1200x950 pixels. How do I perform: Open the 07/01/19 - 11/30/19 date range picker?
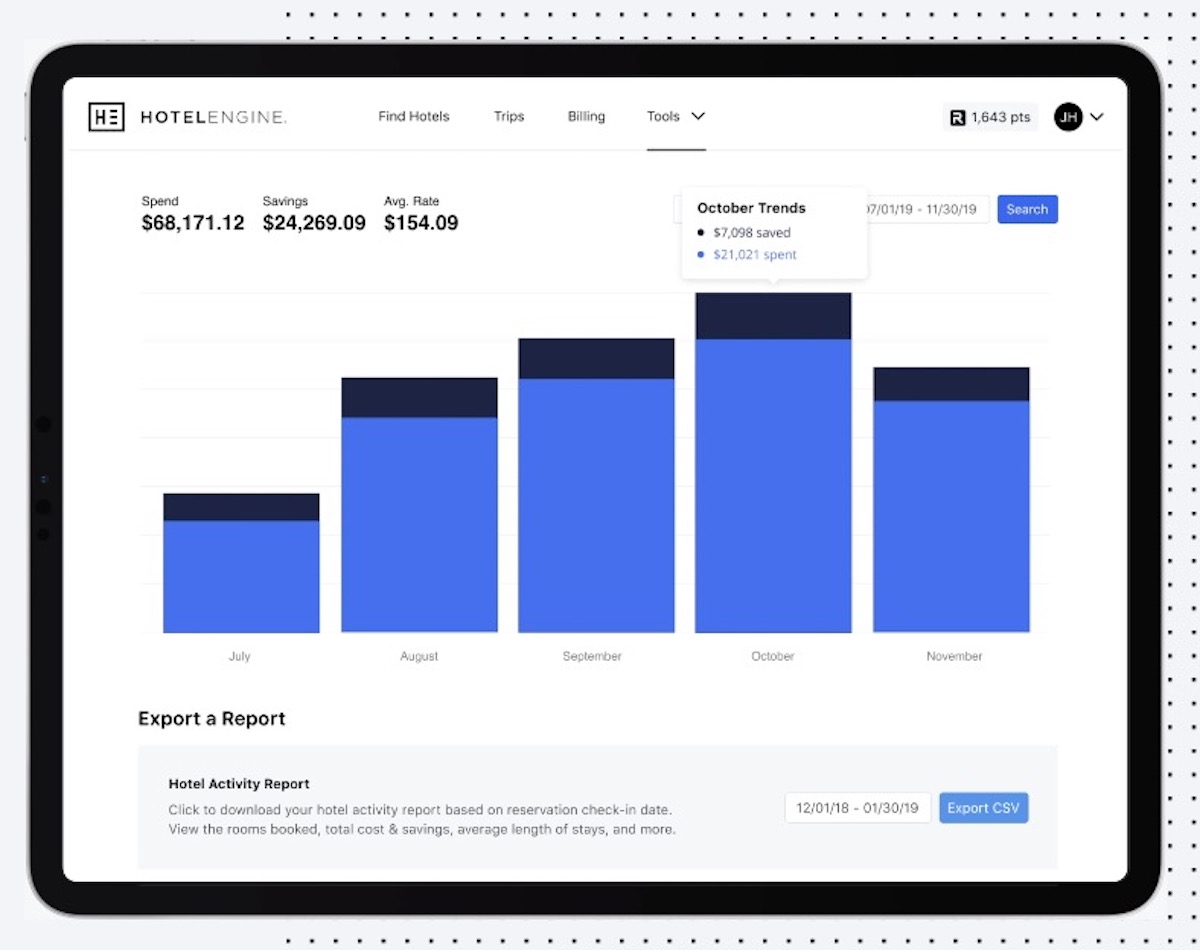(920, 209)
